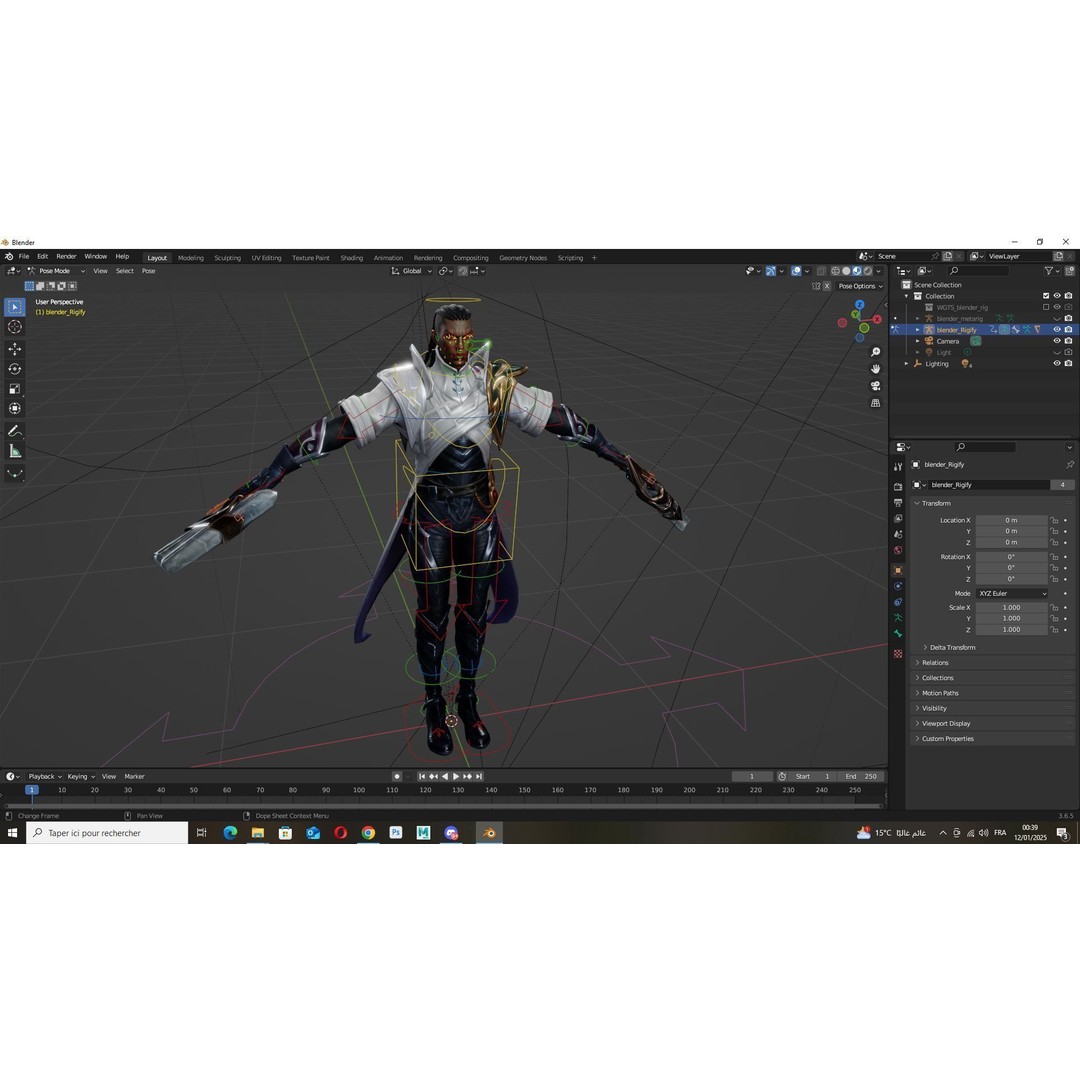Select the Move tool
This screenshot has width=1080, height=1080.
[14, 349]
